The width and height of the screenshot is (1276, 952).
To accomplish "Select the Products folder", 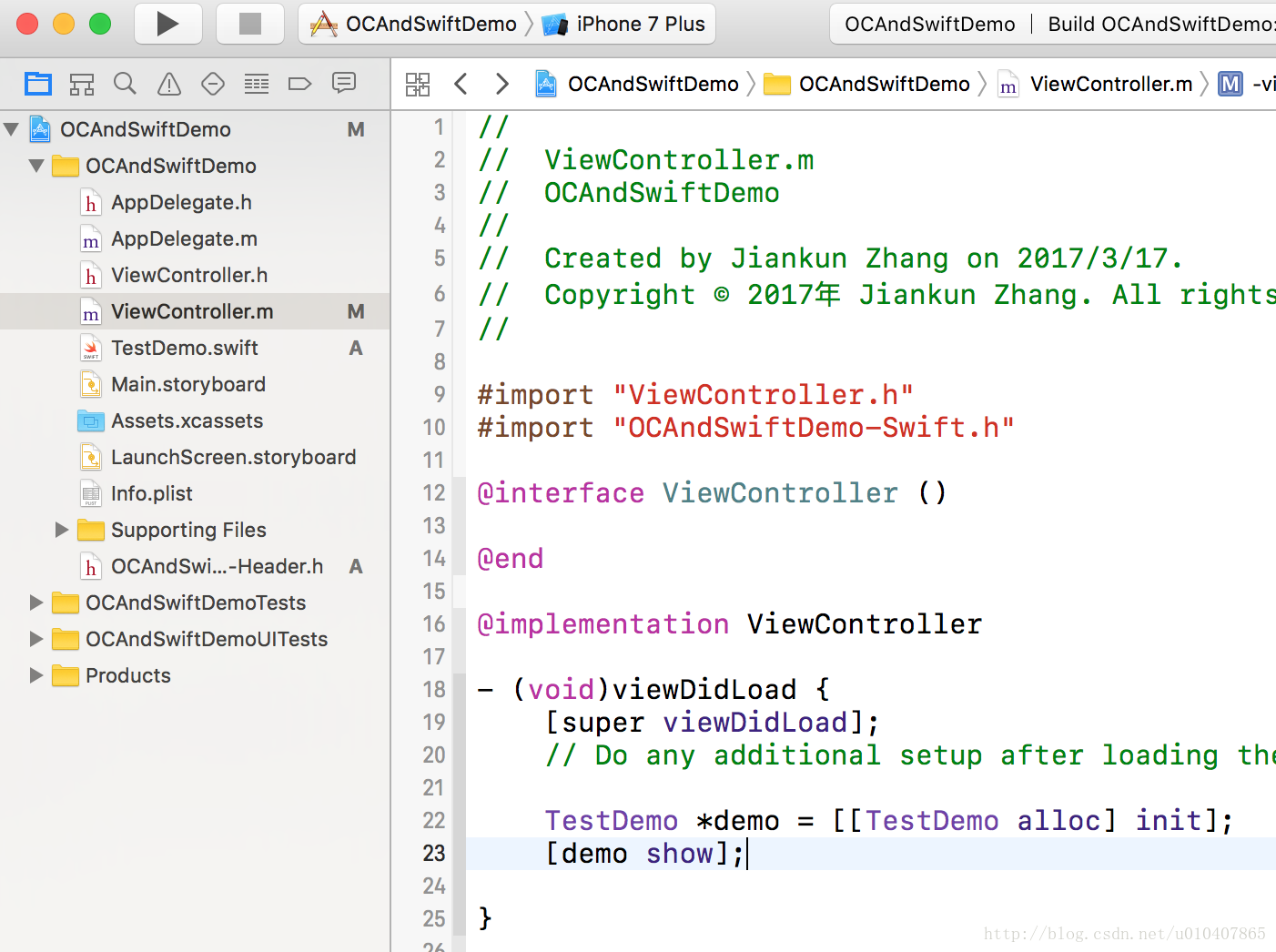I will click(x=195, y=675).
